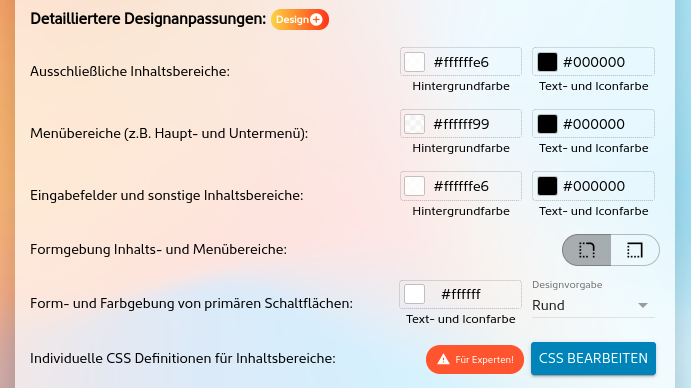Edit #ffffff hex field for primary buttons
This screenshot has height=388, width=691.
(x=461, y=294)
